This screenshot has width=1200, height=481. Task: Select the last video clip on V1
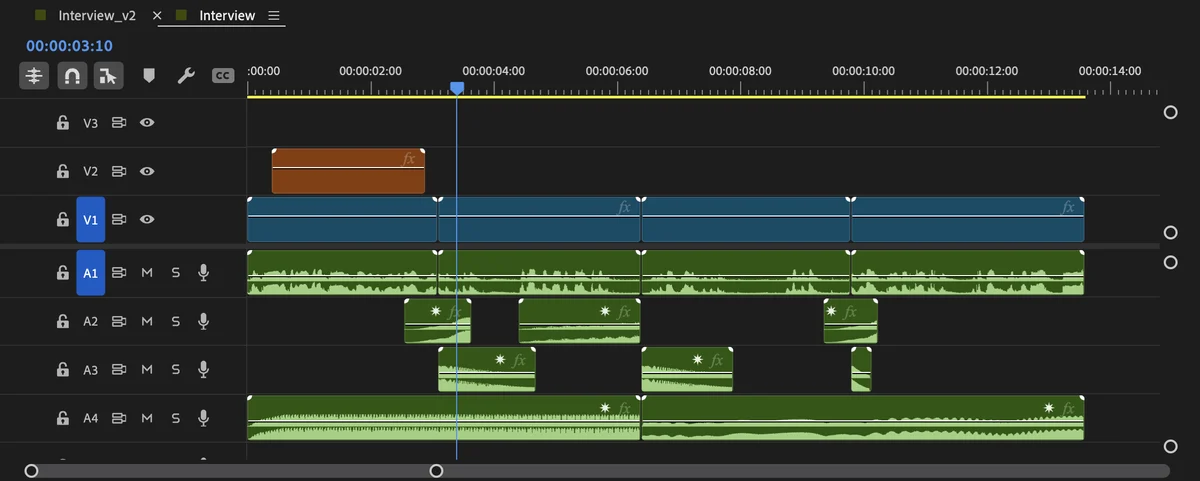pyautogui.click(x=967, y=220)
